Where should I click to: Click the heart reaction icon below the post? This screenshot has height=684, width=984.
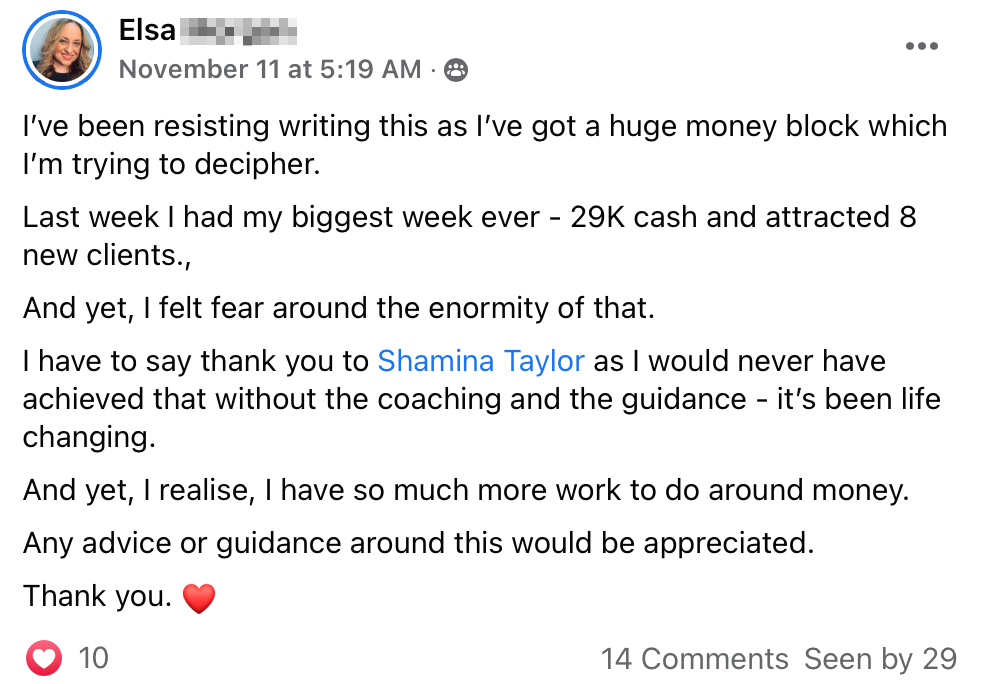tap(44, 658)
